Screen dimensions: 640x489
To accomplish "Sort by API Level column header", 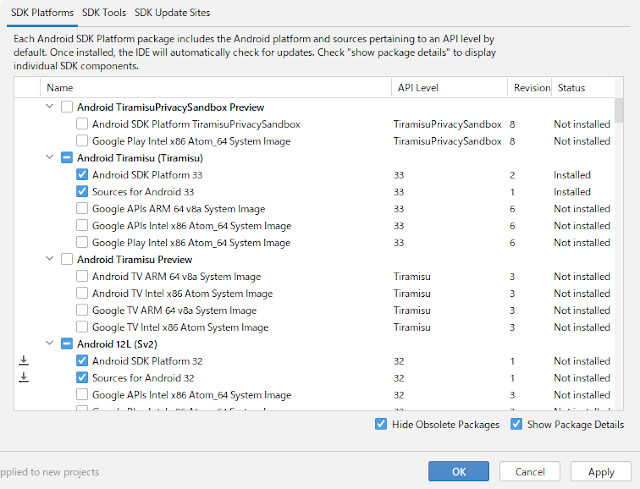I will pyautogui.click(x=449, y=87).
